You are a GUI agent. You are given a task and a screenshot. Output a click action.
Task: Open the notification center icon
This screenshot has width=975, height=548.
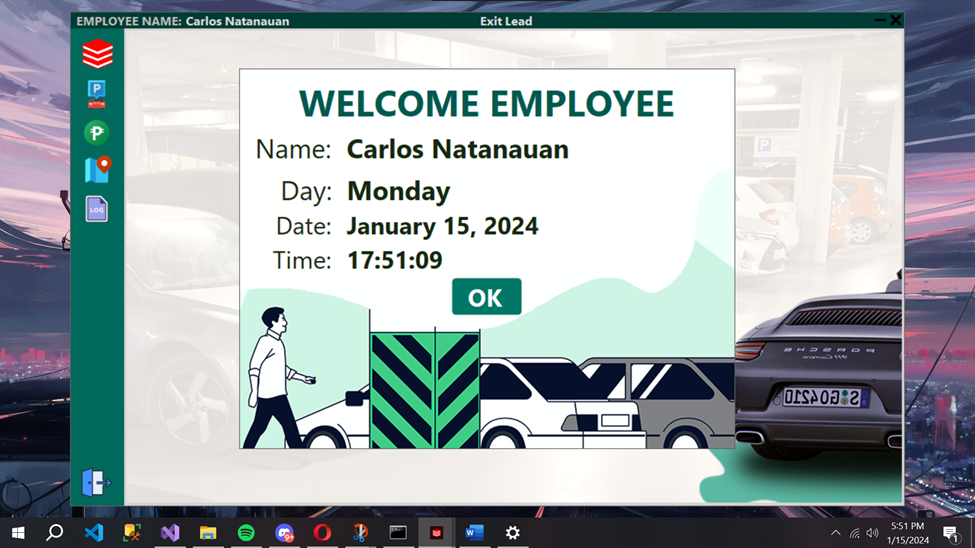[950, 533]
